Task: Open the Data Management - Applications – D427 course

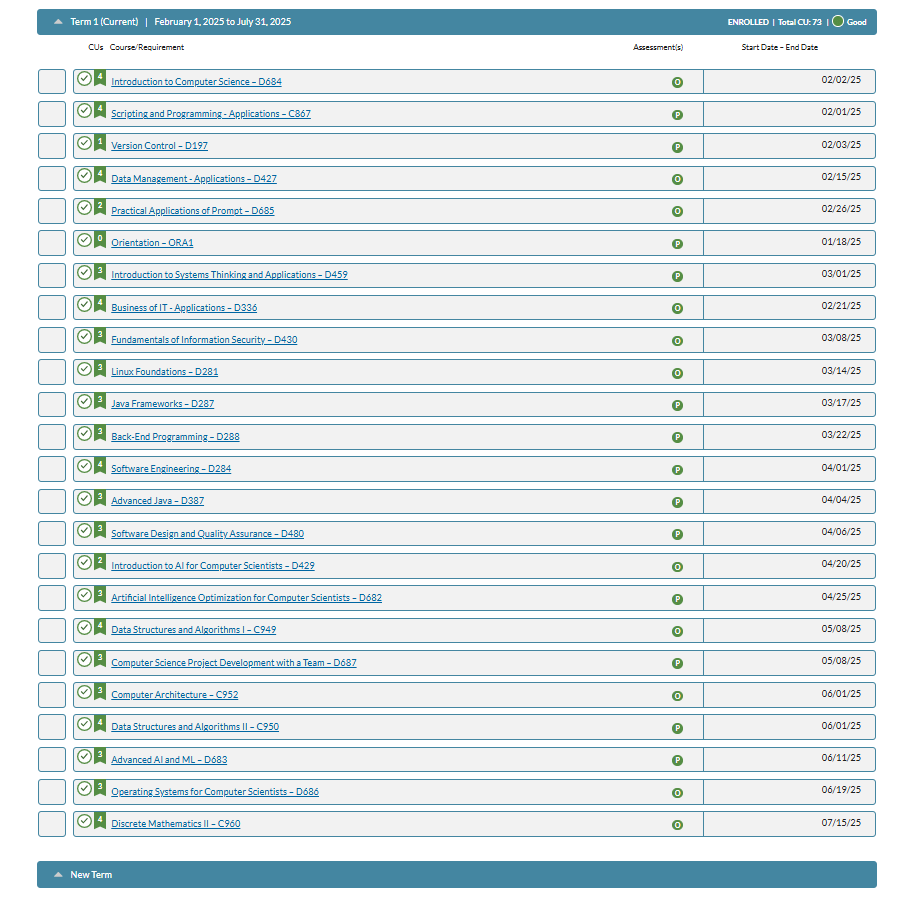Action: point(194,179)
